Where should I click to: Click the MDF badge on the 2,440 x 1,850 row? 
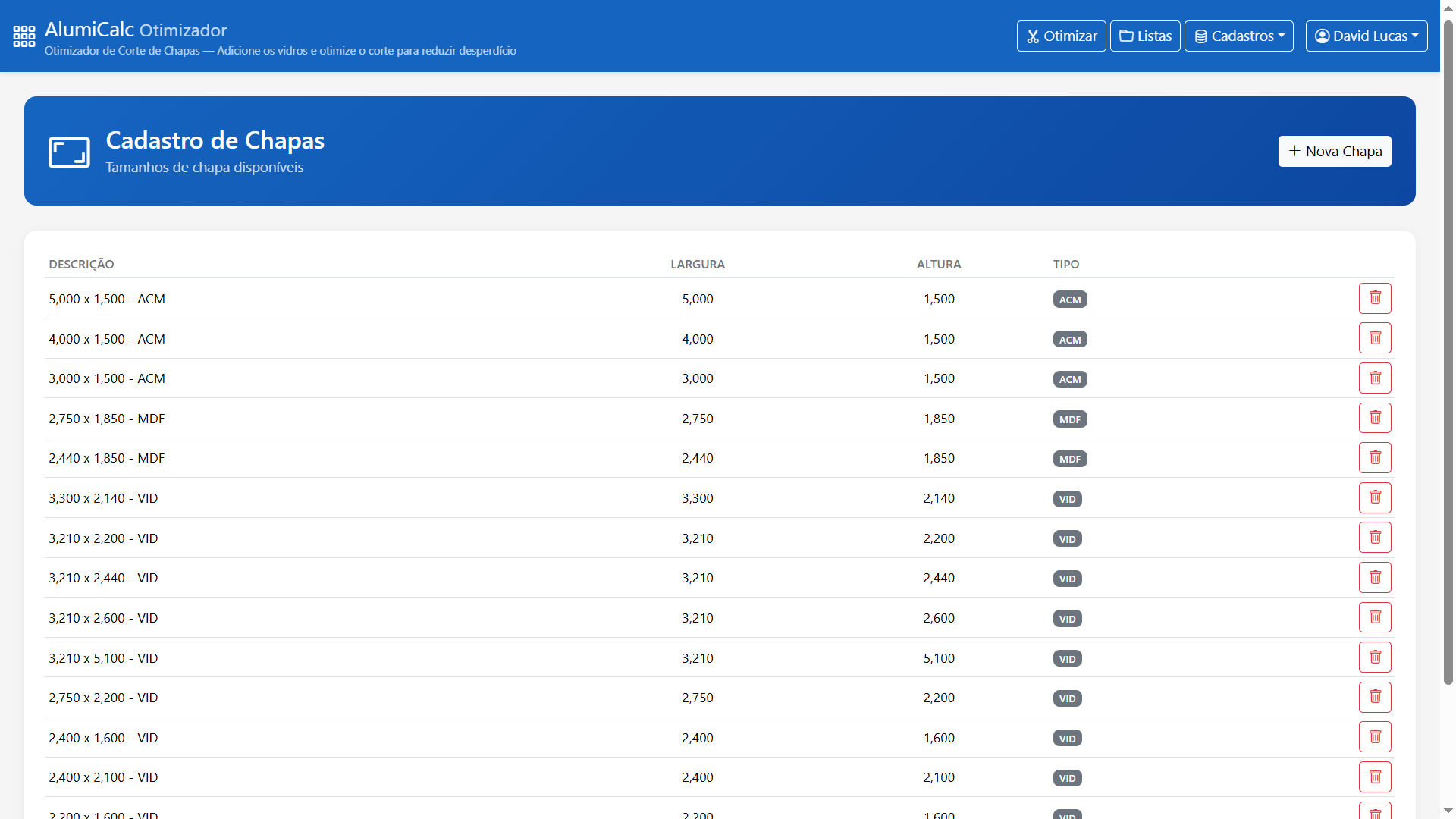click(1070, 459)
